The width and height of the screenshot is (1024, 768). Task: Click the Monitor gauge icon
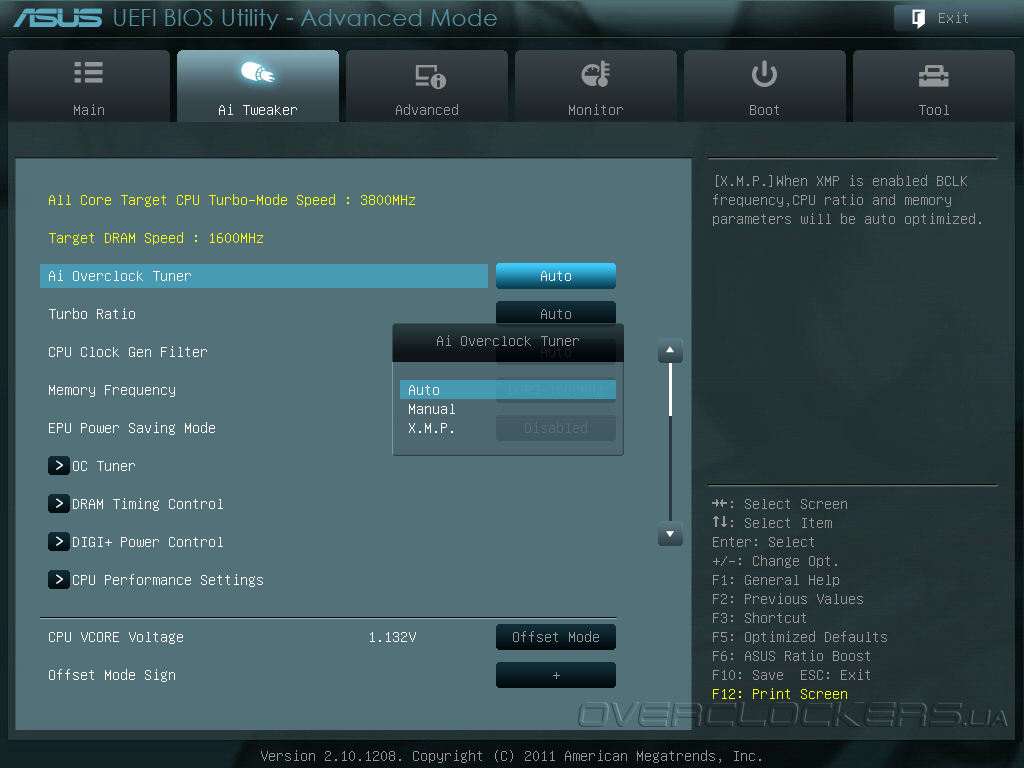[596, 74]
